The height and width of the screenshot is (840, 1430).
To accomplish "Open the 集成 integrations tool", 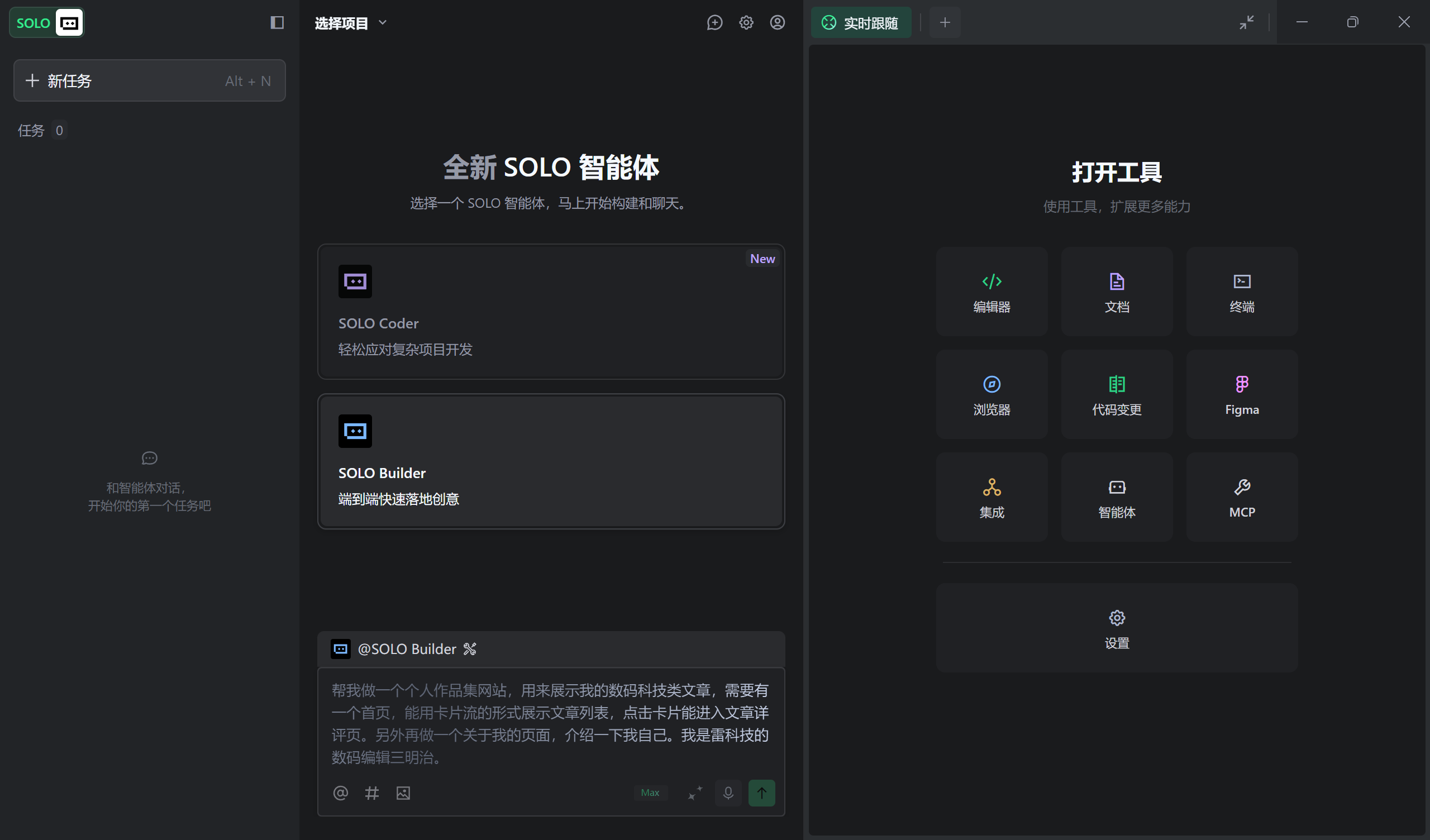I will coord(992,497).
